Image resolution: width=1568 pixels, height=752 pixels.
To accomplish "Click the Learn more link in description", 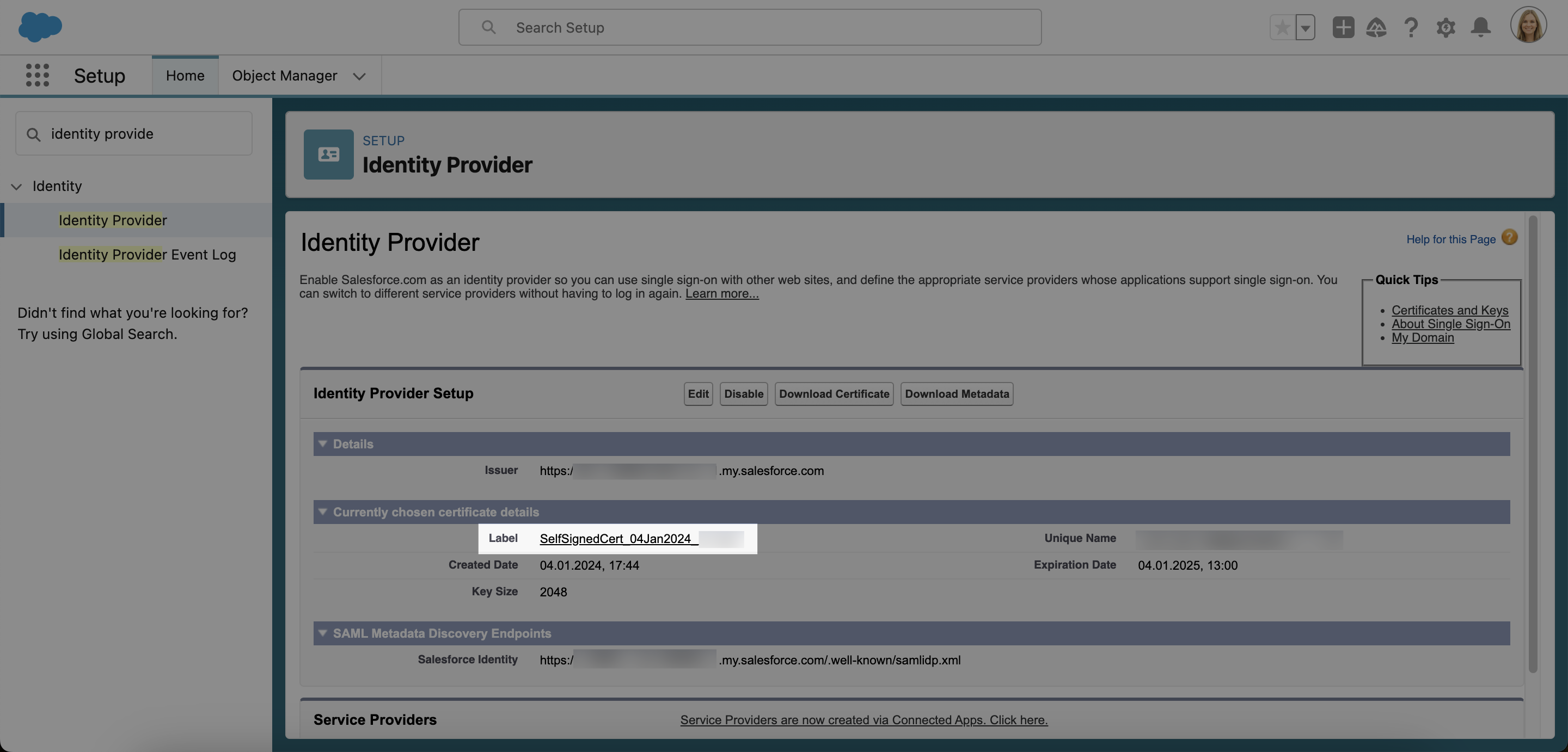I will (722, 293).
